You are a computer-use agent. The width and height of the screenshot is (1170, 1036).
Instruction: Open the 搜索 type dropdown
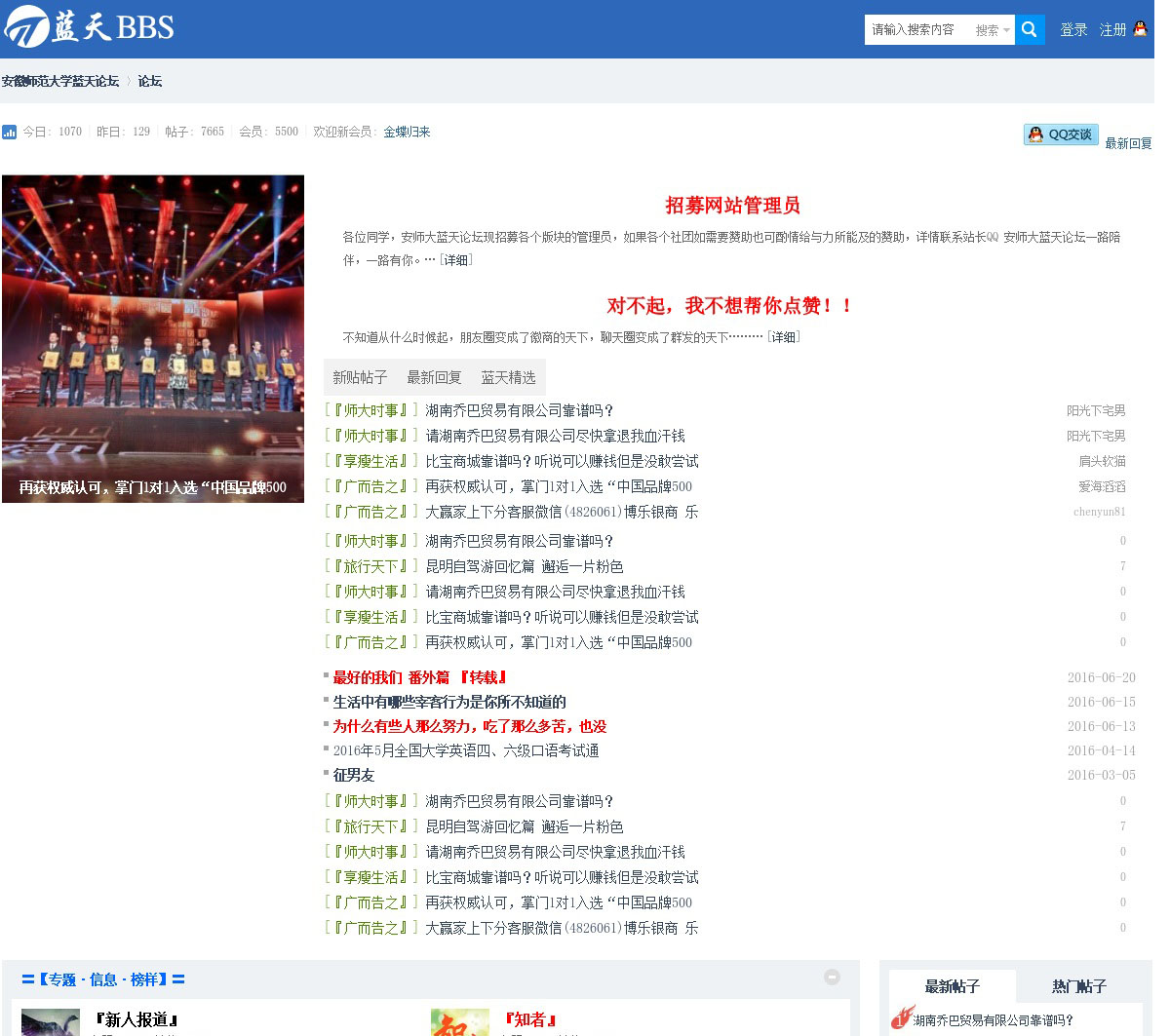tap(993, 30)
